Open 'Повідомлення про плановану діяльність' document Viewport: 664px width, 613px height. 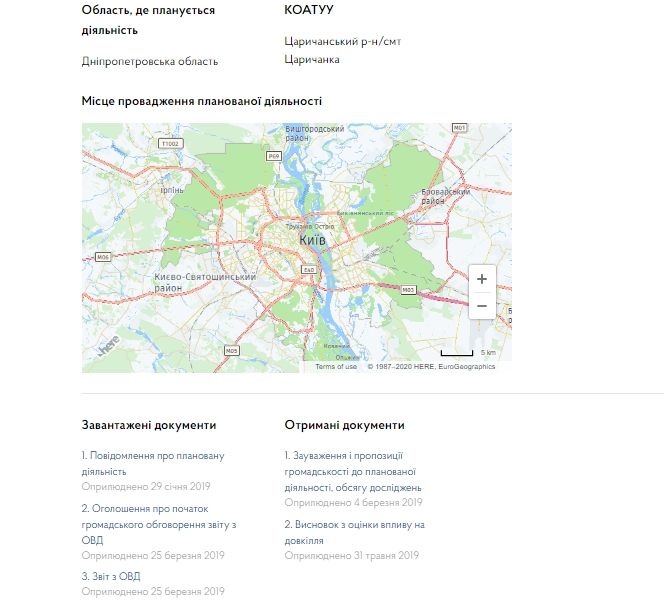click(x=153, y=464)
